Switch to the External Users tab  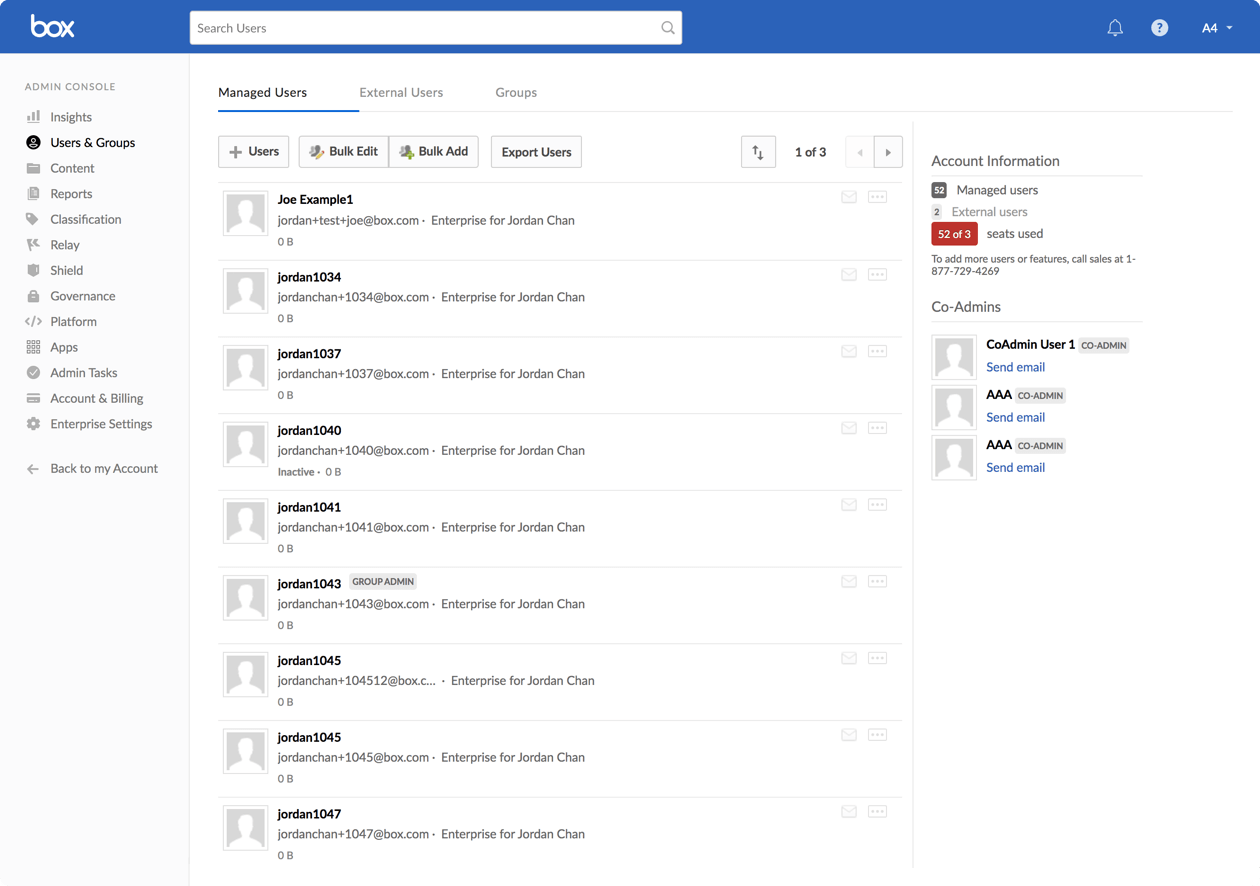tap(401, 92)
